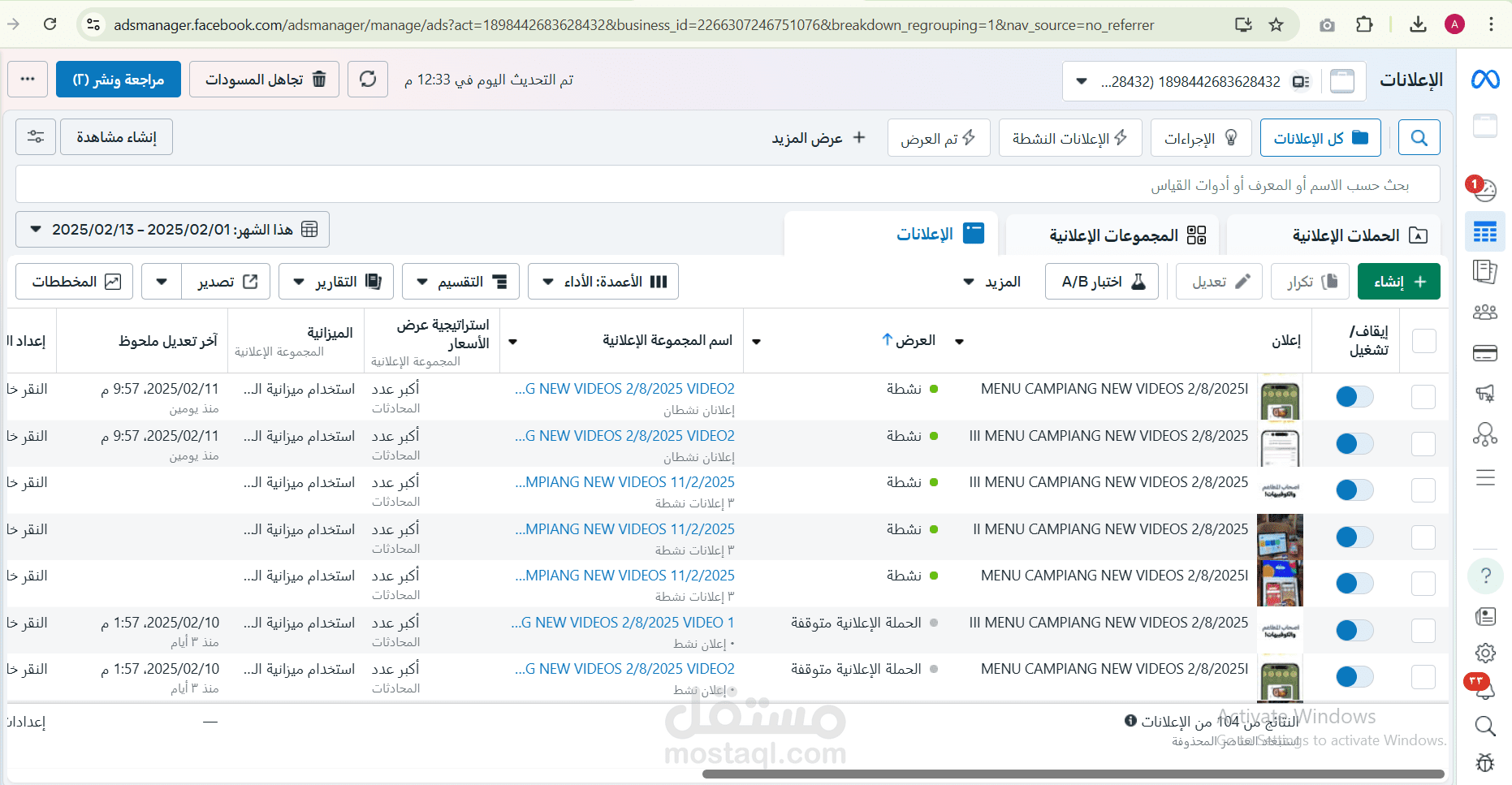1512x785 pixels.
Task: Toggle the switch of the second ad row
Action: 1354,443
